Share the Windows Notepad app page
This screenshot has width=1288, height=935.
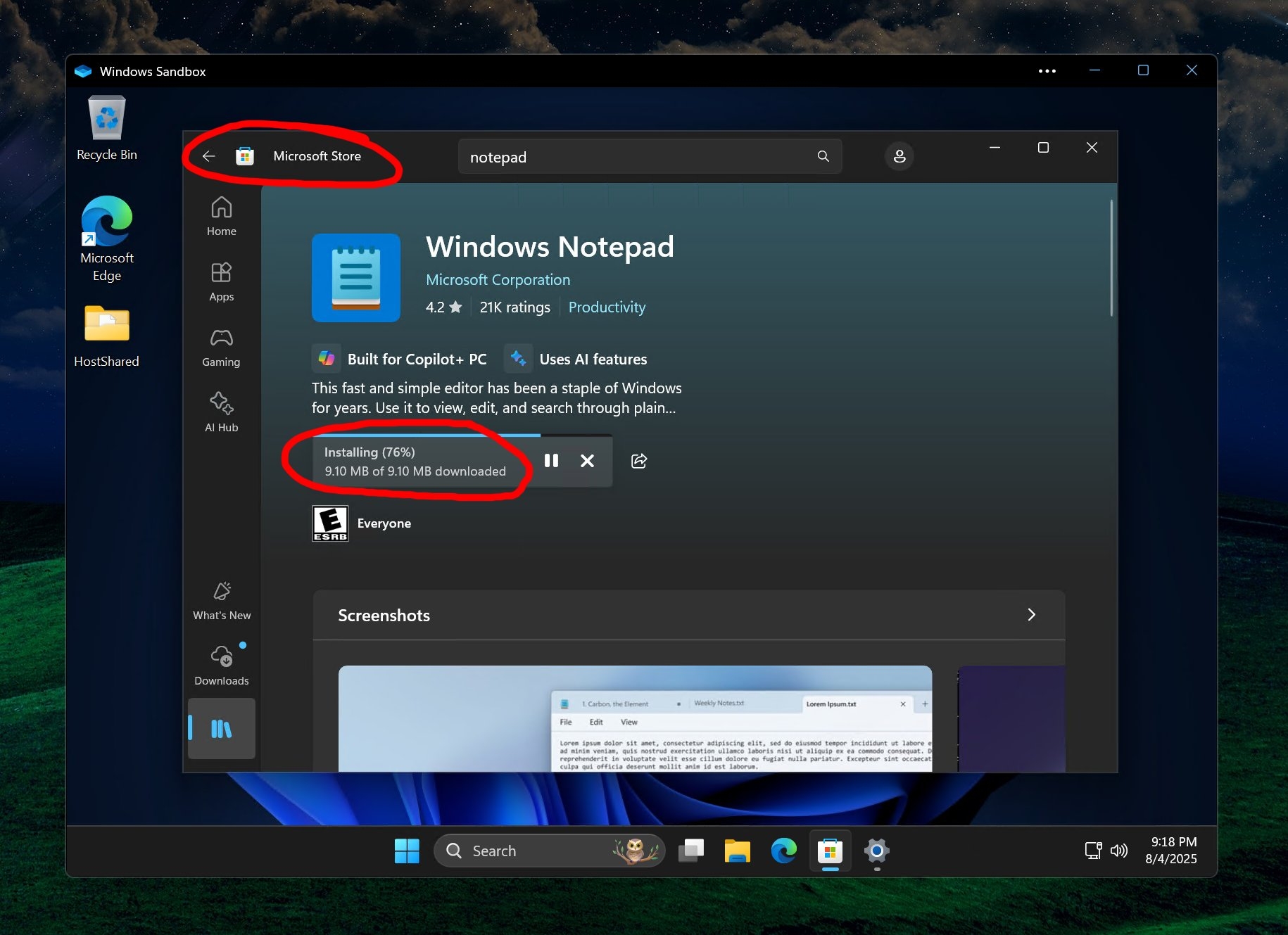coord(639,461)
